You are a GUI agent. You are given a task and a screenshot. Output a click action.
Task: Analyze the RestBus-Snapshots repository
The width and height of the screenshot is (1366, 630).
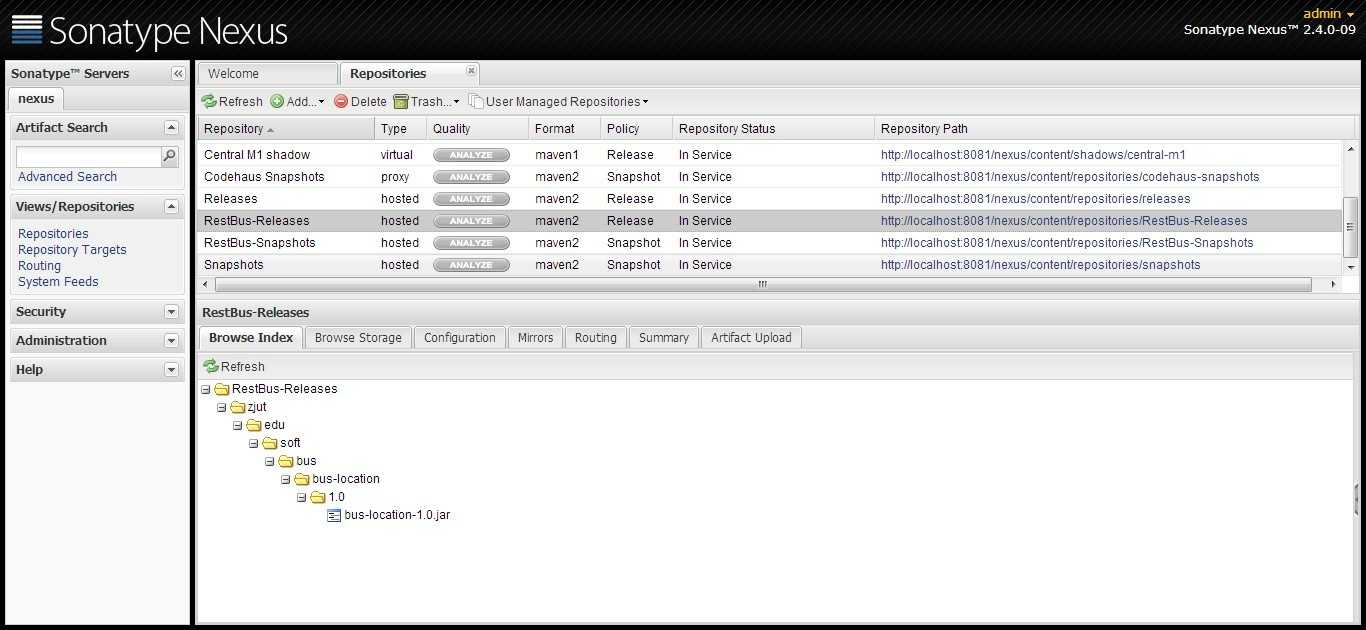(471, 243)
